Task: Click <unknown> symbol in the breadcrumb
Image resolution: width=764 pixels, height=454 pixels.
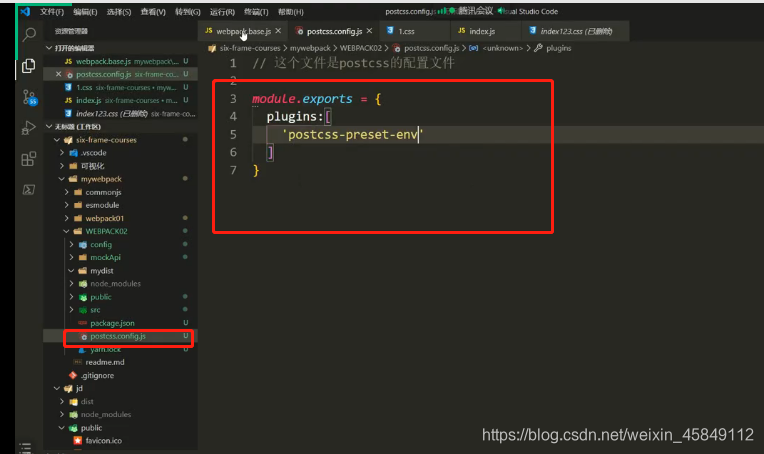Action: [502, 48]
